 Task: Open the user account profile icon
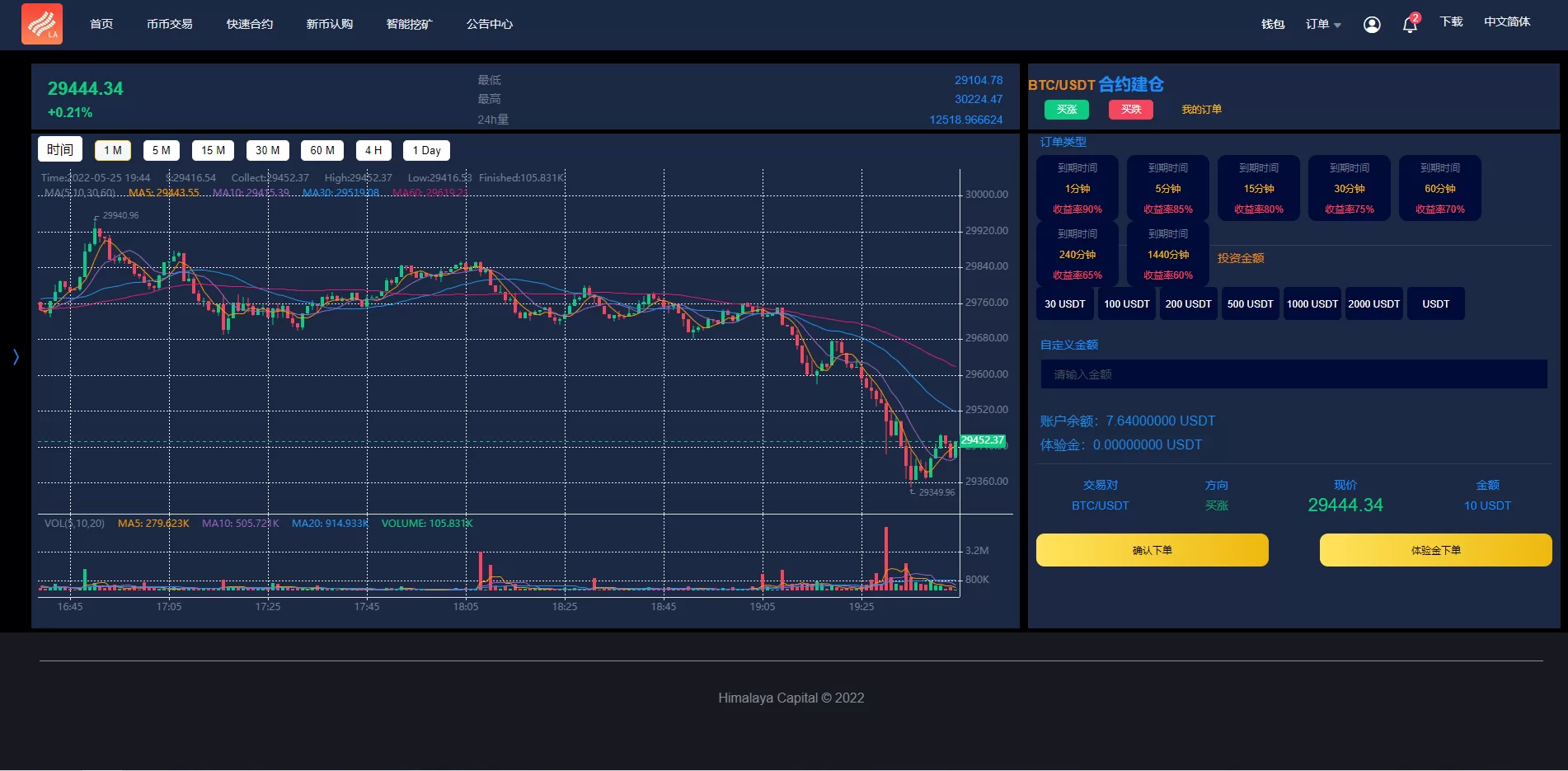[1372, 25]
